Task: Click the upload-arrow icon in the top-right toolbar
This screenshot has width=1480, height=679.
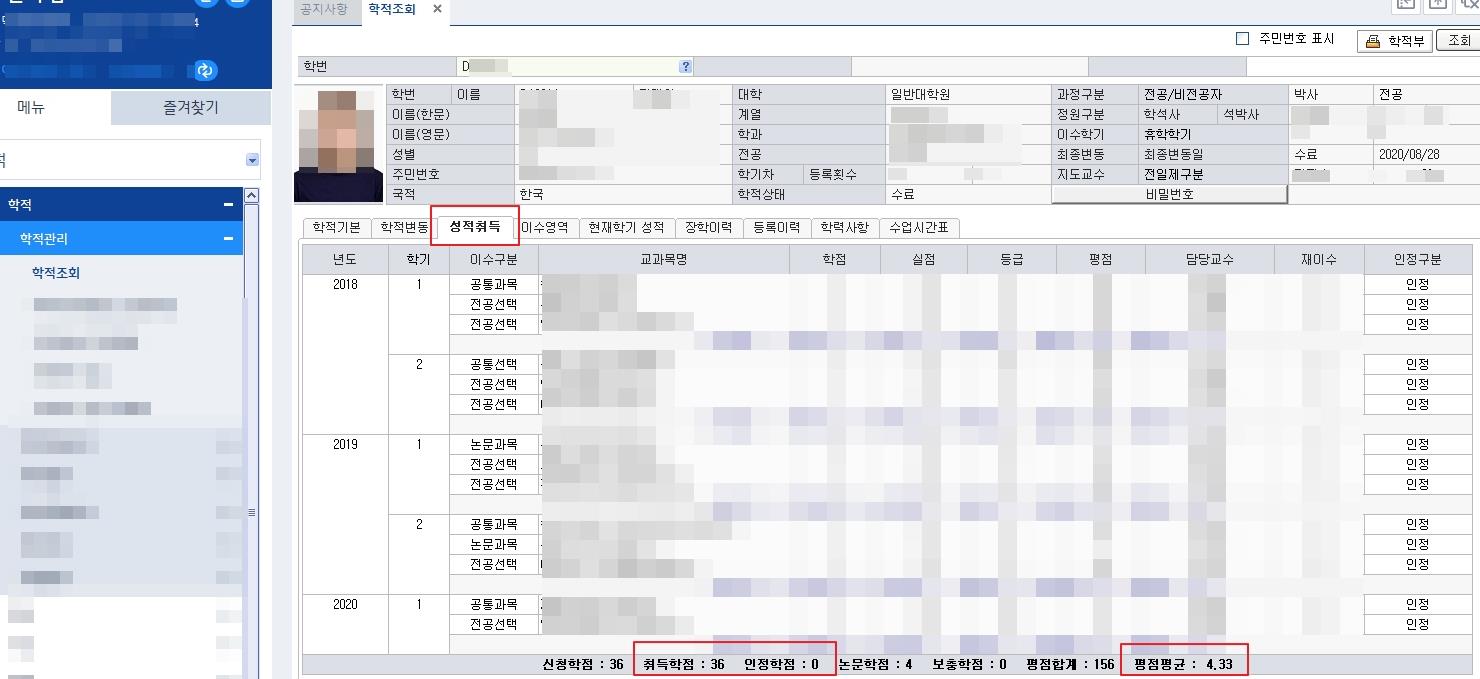Action: (1437, 5)
